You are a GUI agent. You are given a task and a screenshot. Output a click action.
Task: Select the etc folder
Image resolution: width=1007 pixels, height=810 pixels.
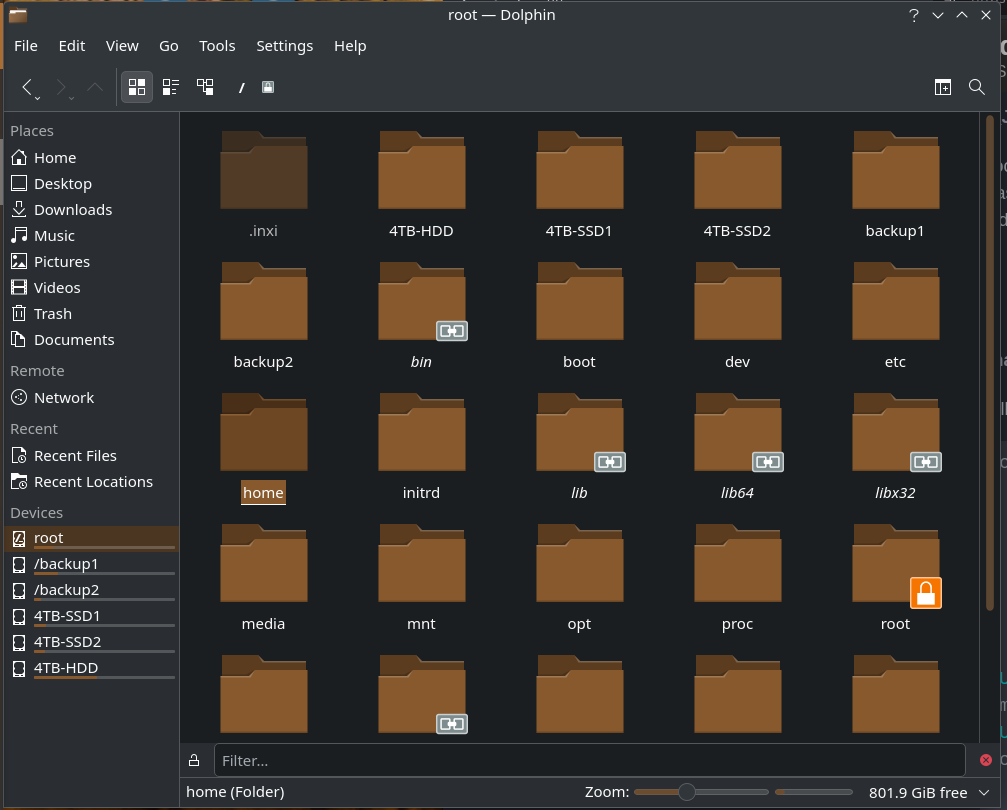895,301
